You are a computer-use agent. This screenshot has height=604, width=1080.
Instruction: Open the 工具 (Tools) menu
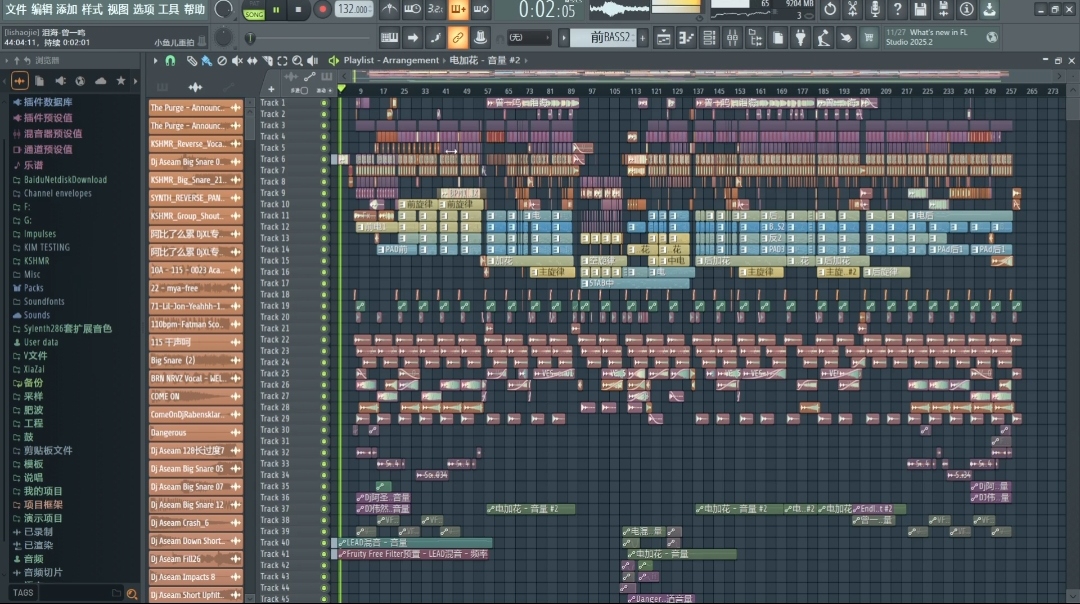click(169, 9)
